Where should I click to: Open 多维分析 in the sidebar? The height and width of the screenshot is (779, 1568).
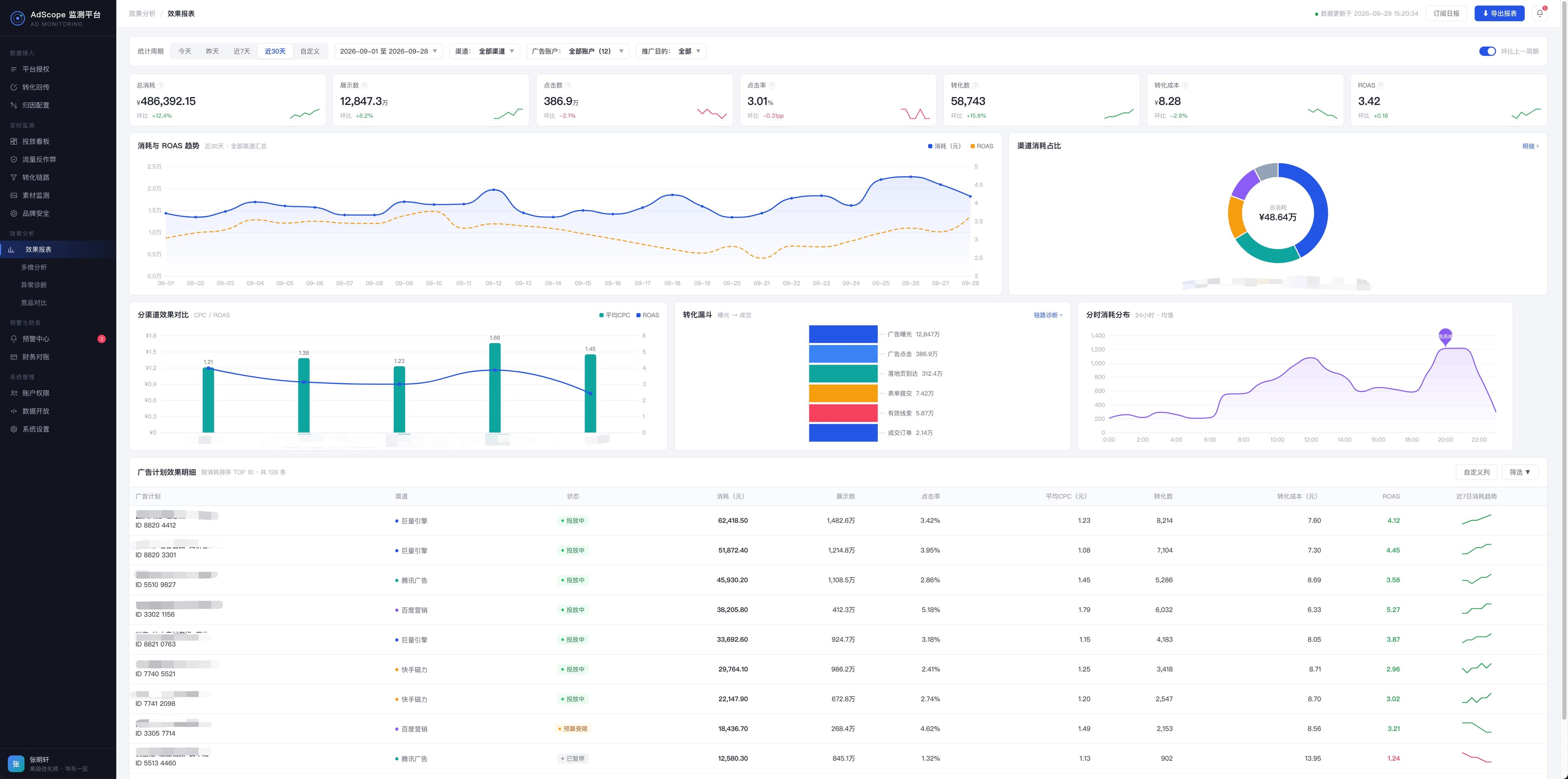[34, 268]
